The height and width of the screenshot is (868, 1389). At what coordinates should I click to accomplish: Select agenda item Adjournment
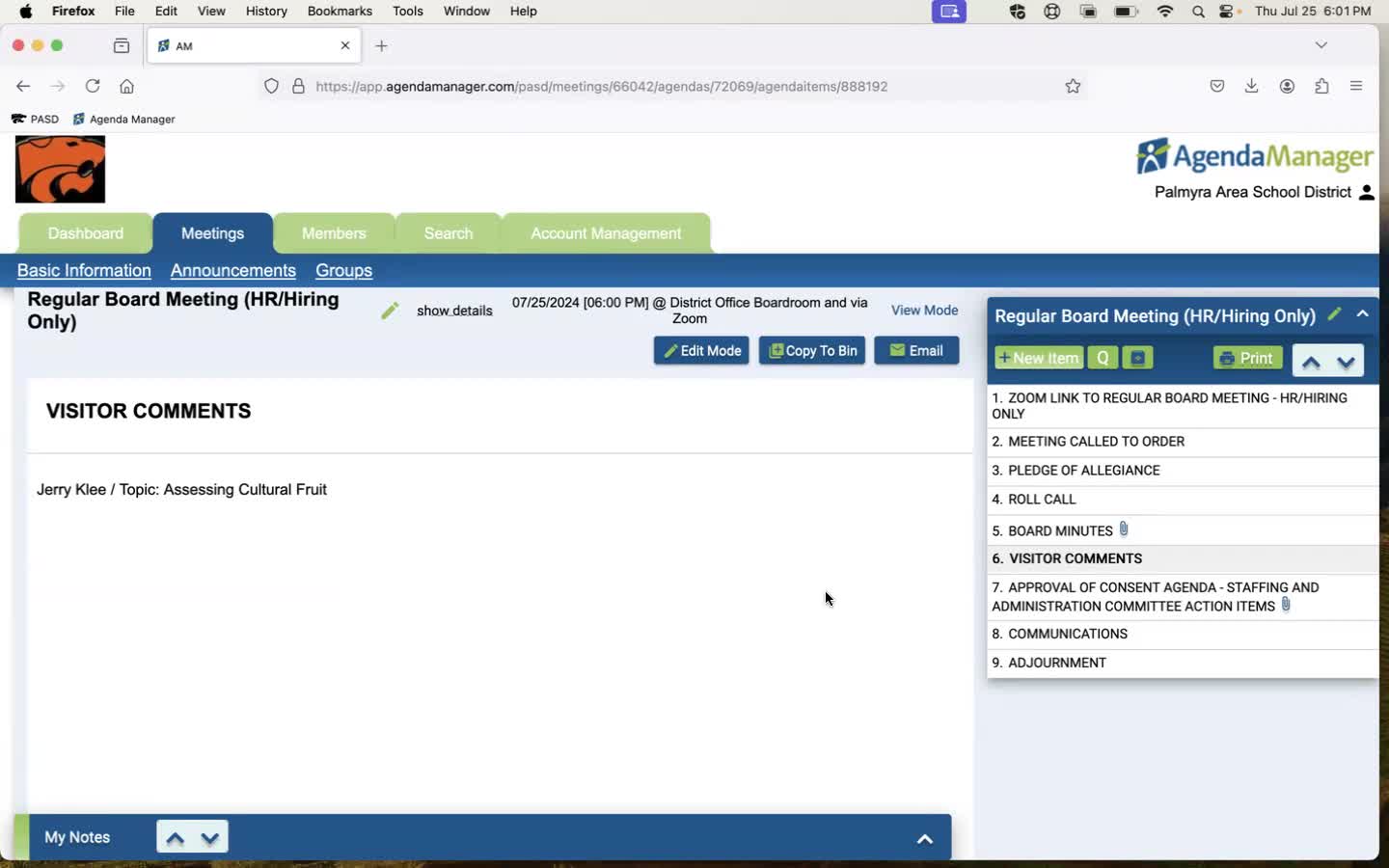click(1183, 663)
